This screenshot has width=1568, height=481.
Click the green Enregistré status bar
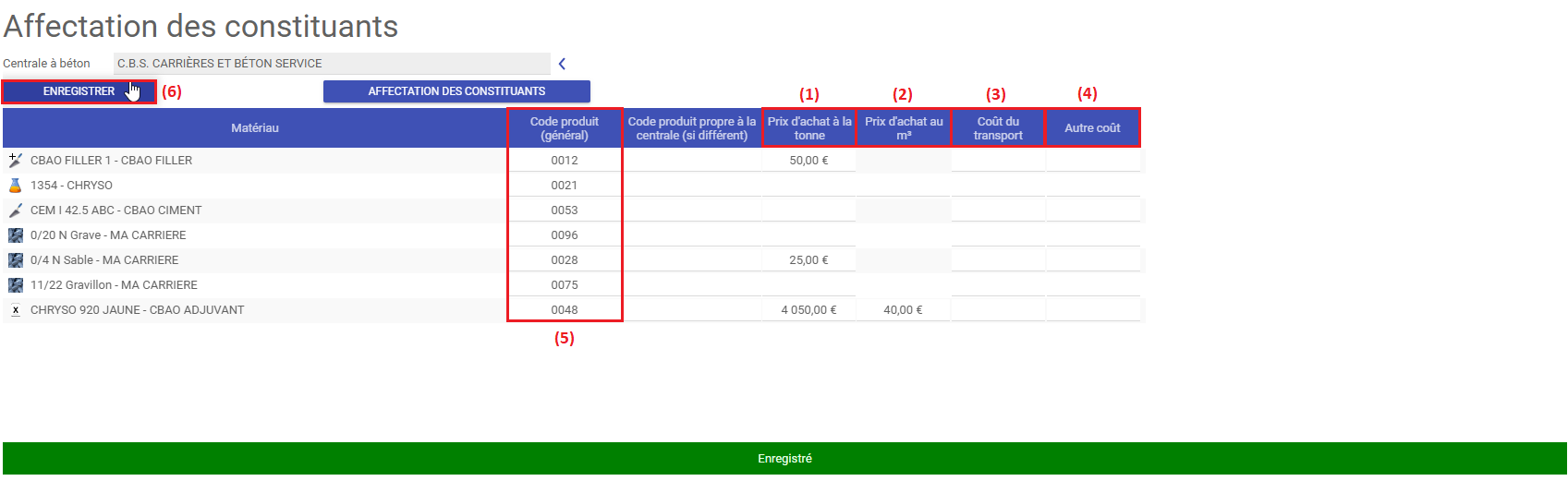tap(784, 459)
